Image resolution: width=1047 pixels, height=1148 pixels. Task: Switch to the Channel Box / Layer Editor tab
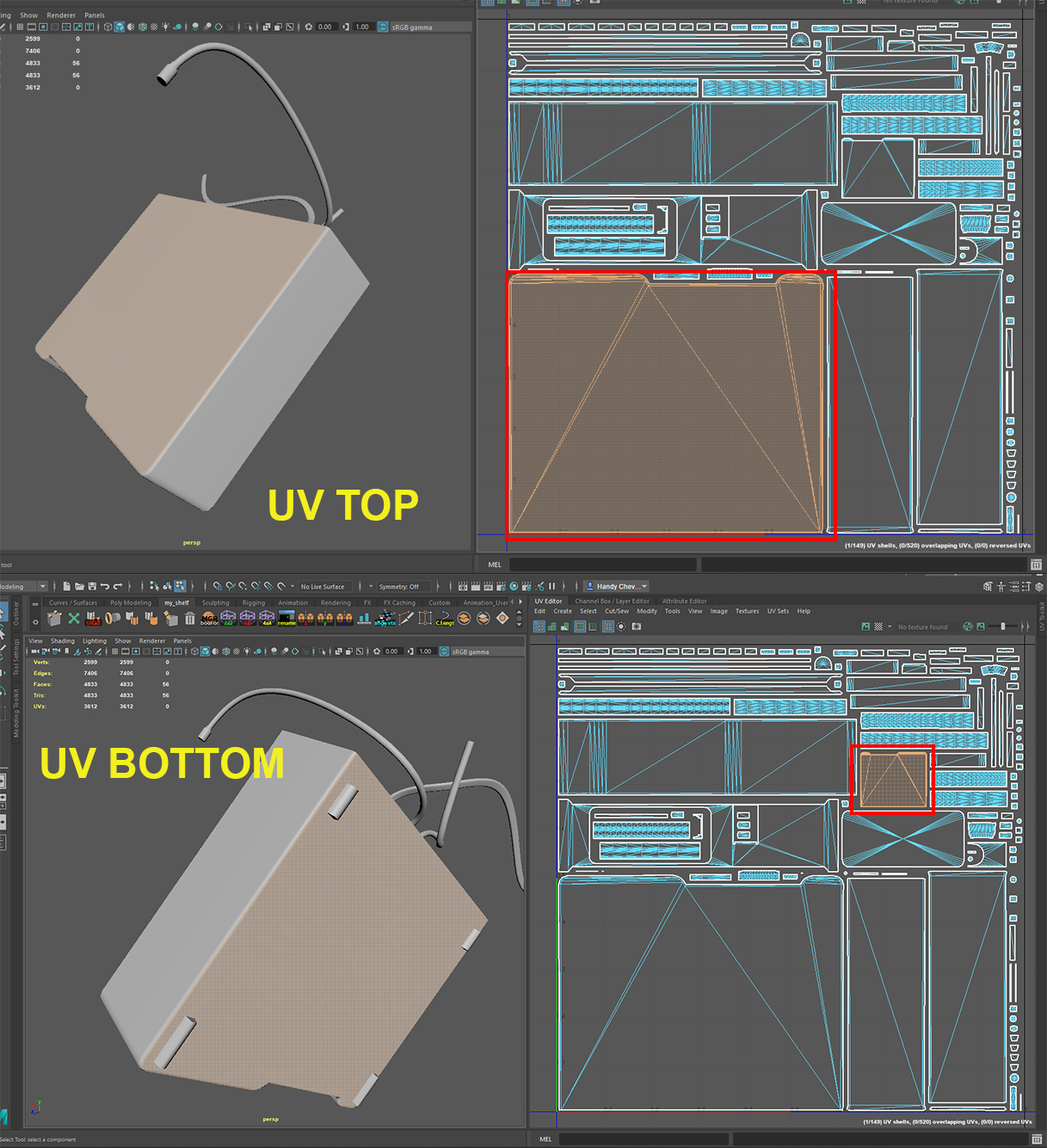613,602
